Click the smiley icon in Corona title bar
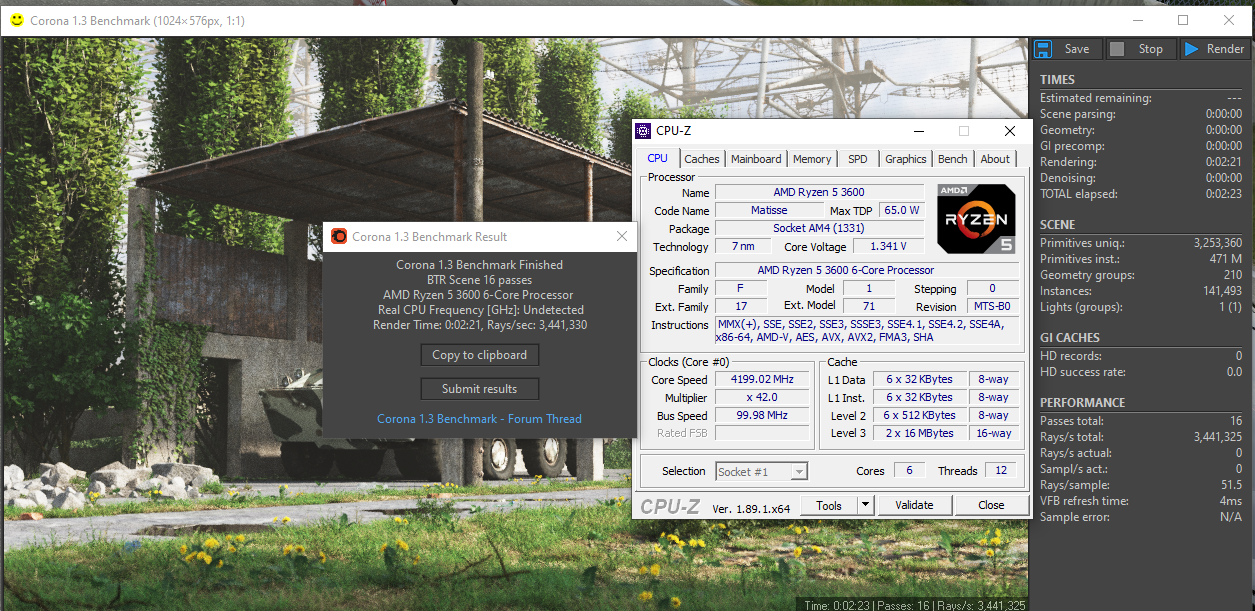This screenshot has width=1255, height=611. [15, 20]
